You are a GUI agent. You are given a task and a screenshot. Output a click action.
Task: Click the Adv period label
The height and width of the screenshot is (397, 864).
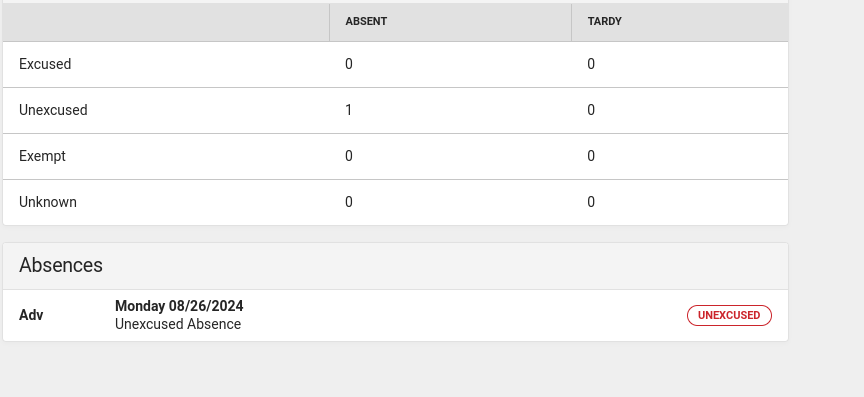click(31, 315)
